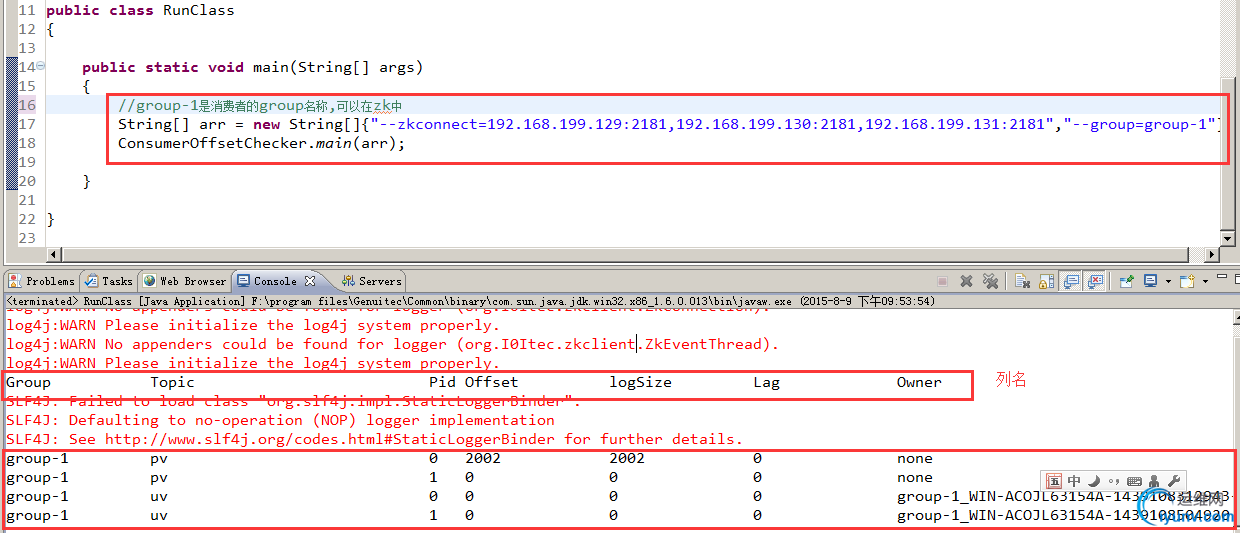This screenshot has width=1240, height=533.
Task: Toggle show console on standard error change
Action: point(1095,281)
